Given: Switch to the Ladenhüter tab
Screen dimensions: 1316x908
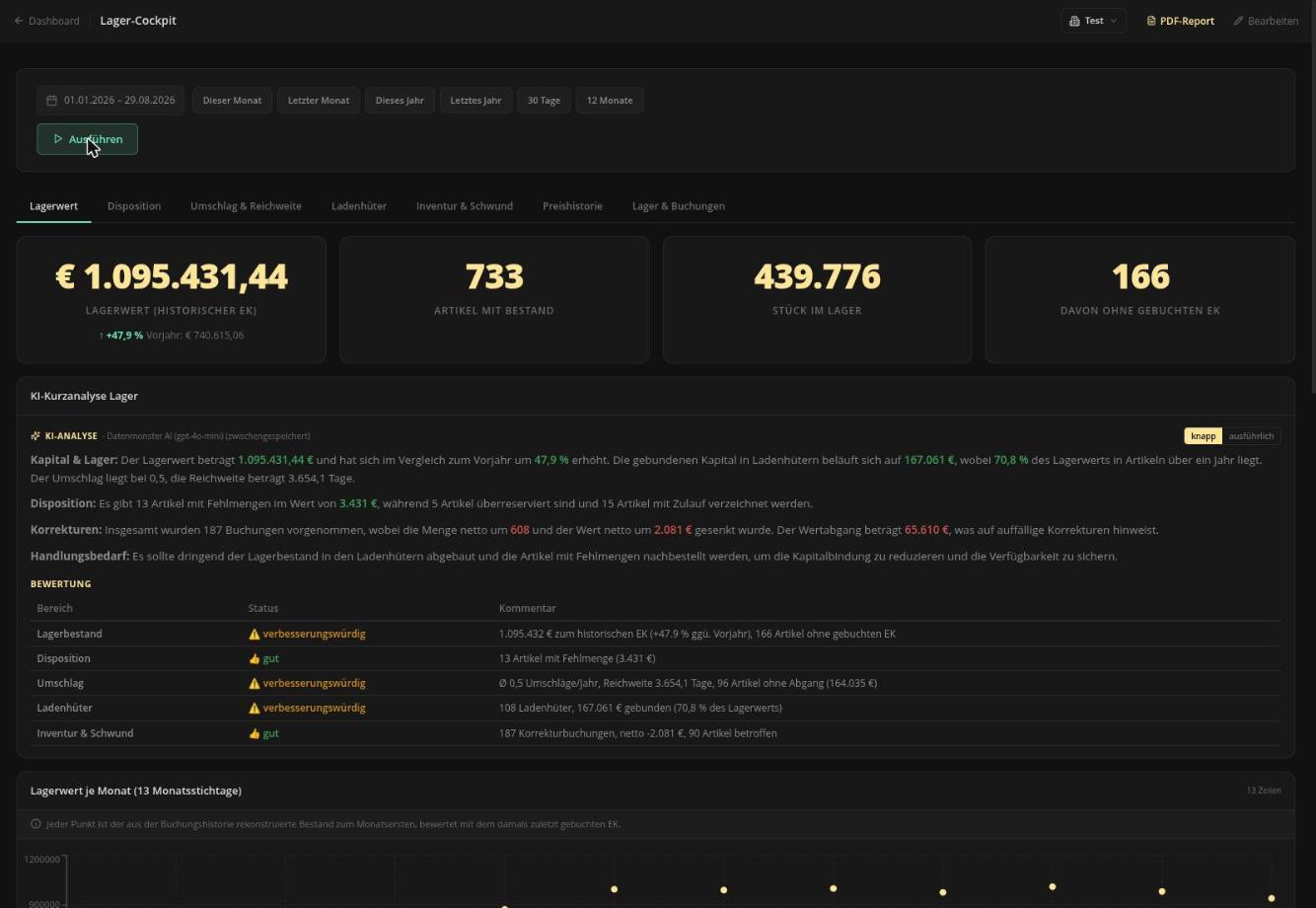Looking at the screenshot, I should [x=359, y=206].
